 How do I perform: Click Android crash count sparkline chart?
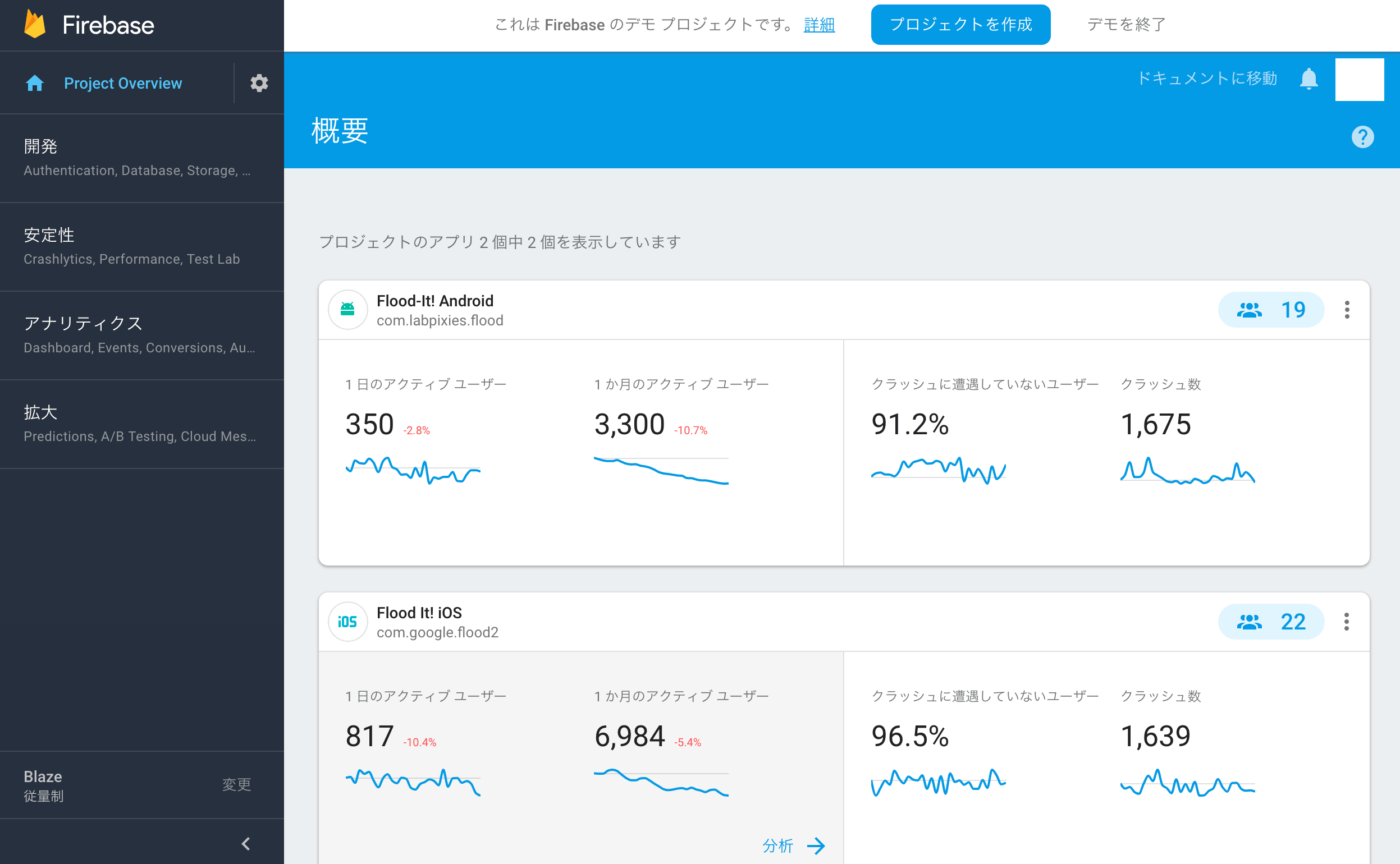pos(1187,470)
